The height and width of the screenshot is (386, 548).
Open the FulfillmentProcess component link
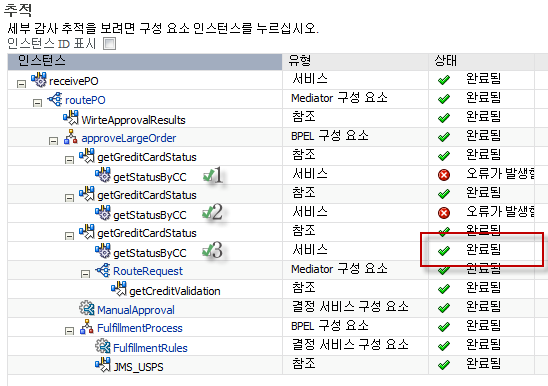click(x=140, y=328)
